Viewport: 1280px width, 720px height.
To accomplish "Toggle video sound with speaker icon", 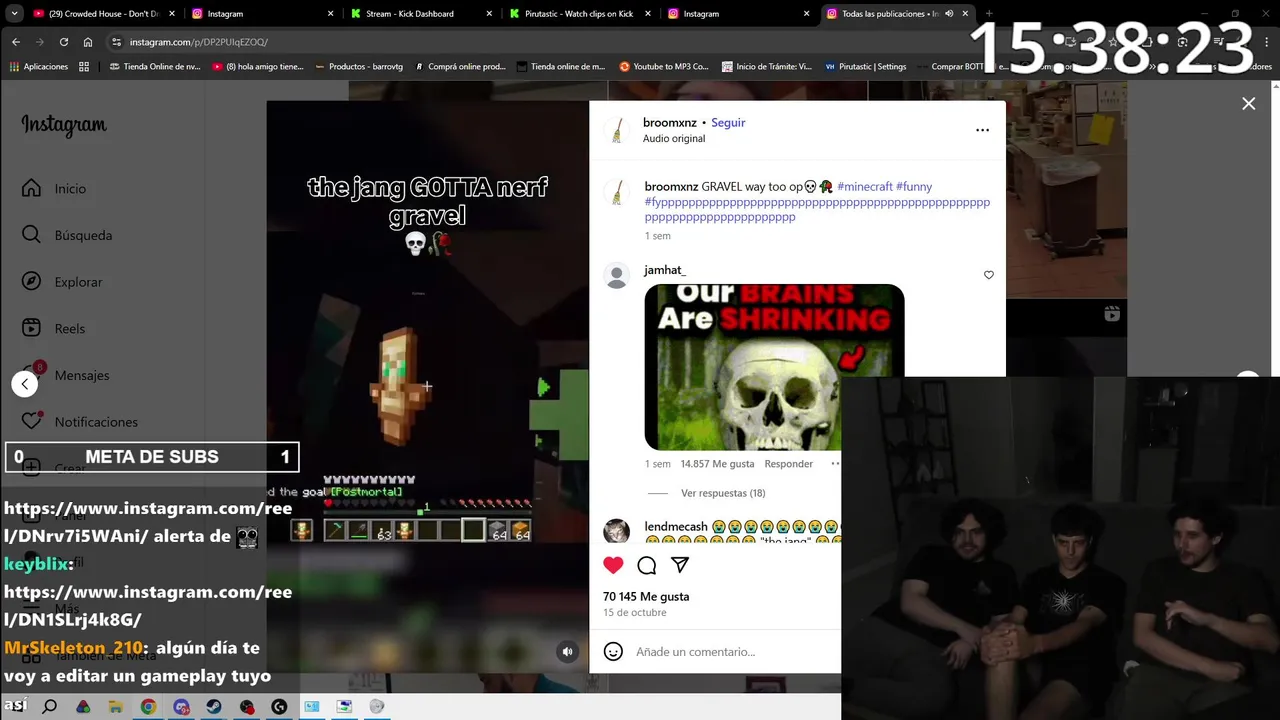I will 567,651.
